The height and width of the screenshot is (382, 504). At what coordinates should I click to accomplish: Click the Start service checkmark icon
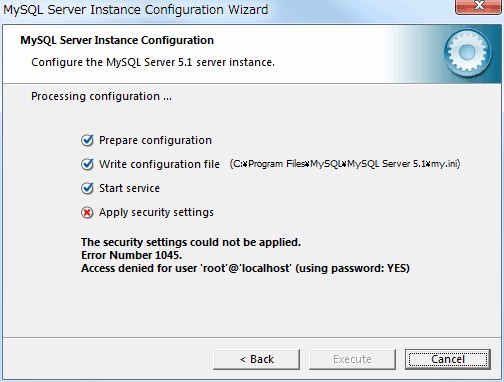pyautogui.click(x=87, y=188)
